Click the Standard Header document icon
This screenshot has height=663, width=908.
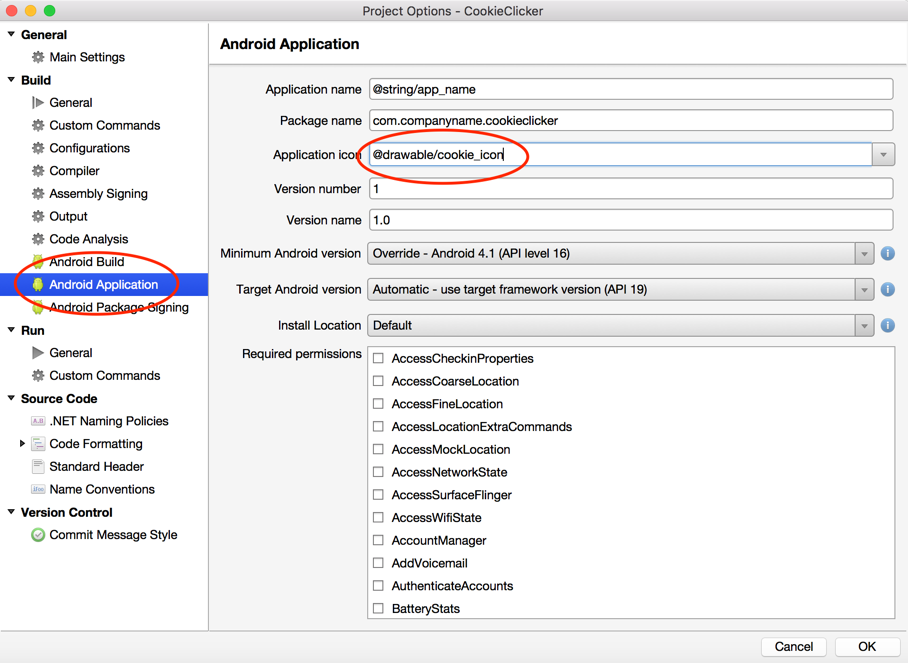tap(38, 467)
